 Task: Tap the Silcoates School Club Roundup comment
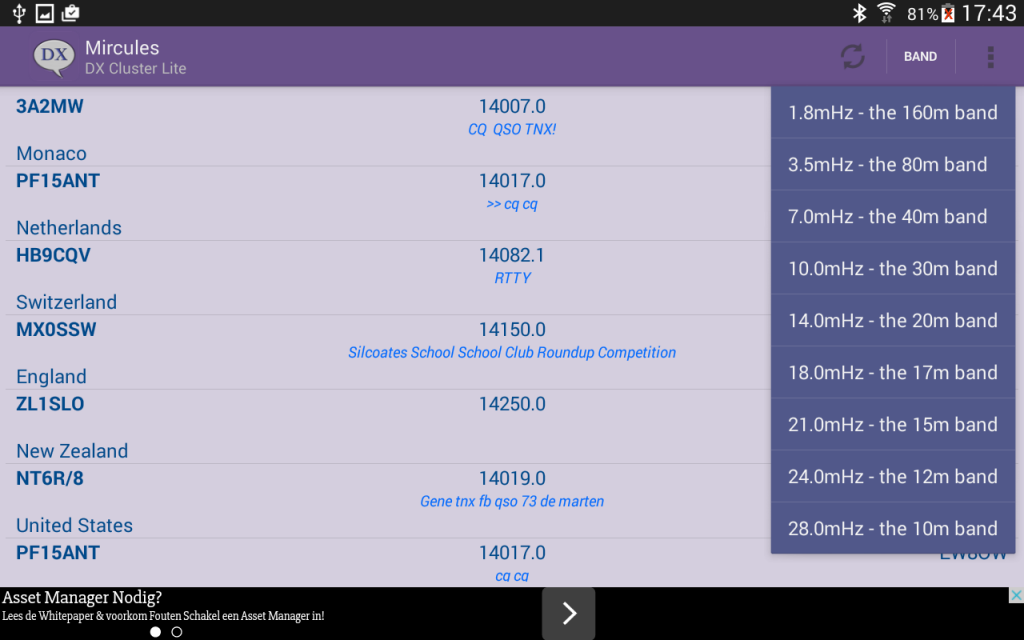[512, 353]
